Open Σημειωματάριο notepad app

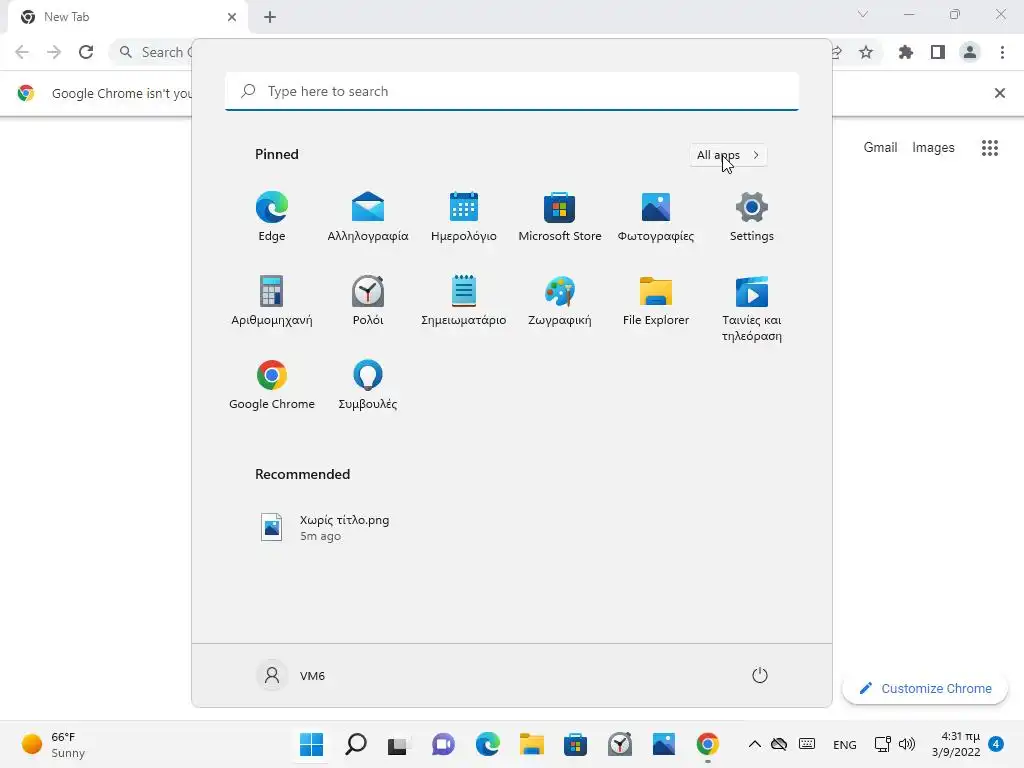pyautogui.click(x=464, y=300)
